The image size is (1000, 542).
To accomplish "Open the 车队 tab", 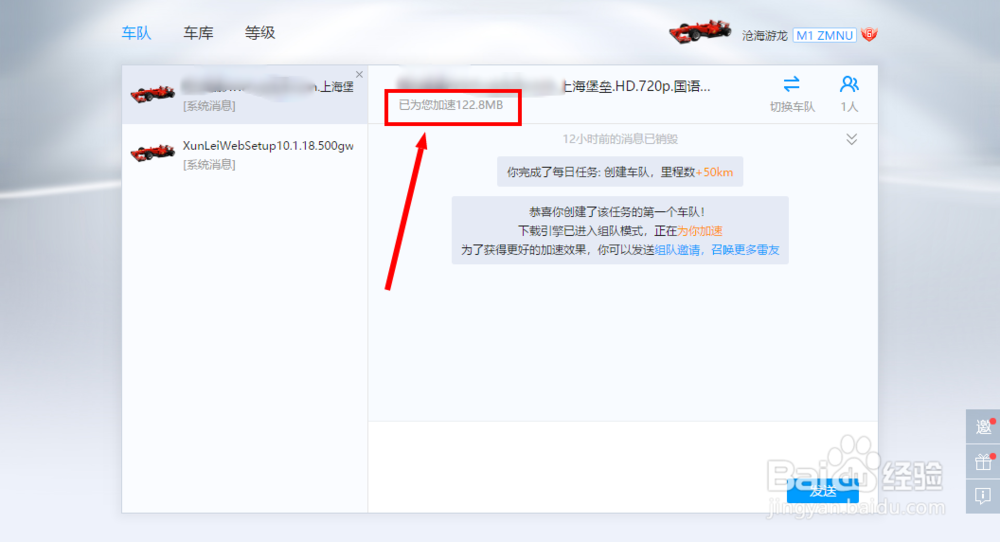I will pos(136,33).
